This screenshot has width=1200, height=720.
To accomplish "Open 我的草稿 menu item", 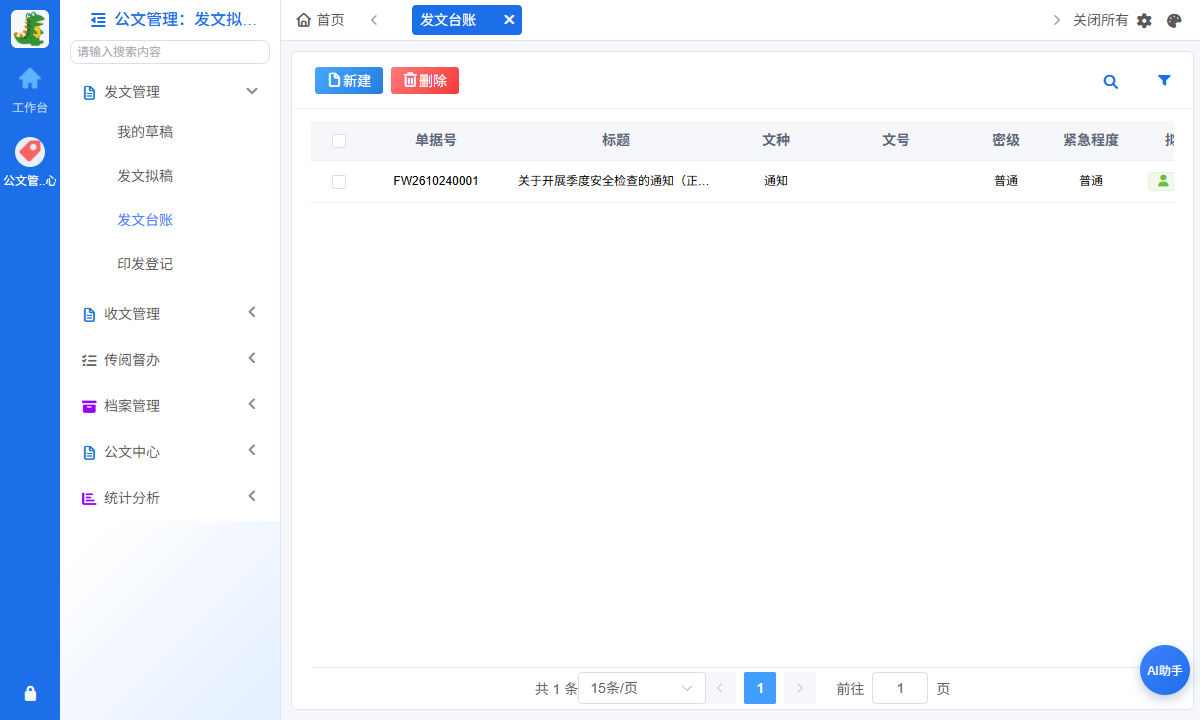I will coord(145,132).
